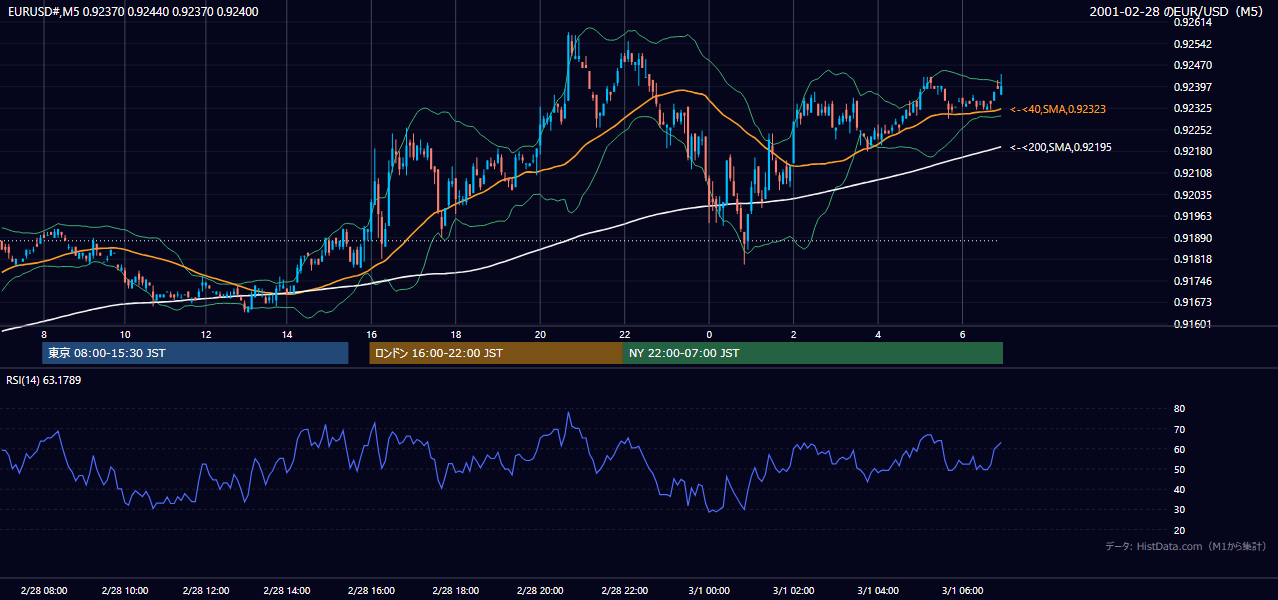This screenshot has height=600, width=1278.
Task: Click price axis value 0.91818
Action: [1193, 259]
